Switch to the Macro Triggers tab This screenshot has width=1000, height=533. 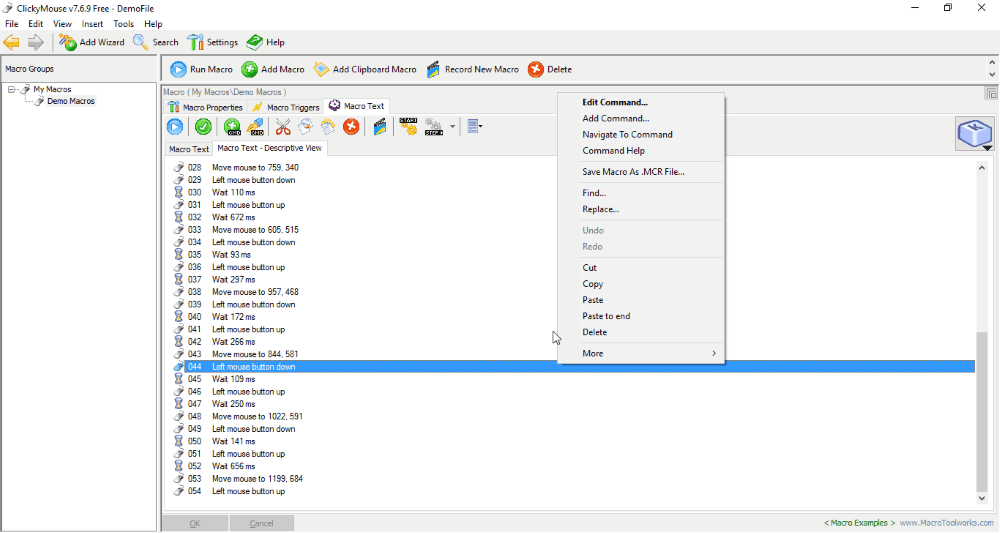coord(286,107)
